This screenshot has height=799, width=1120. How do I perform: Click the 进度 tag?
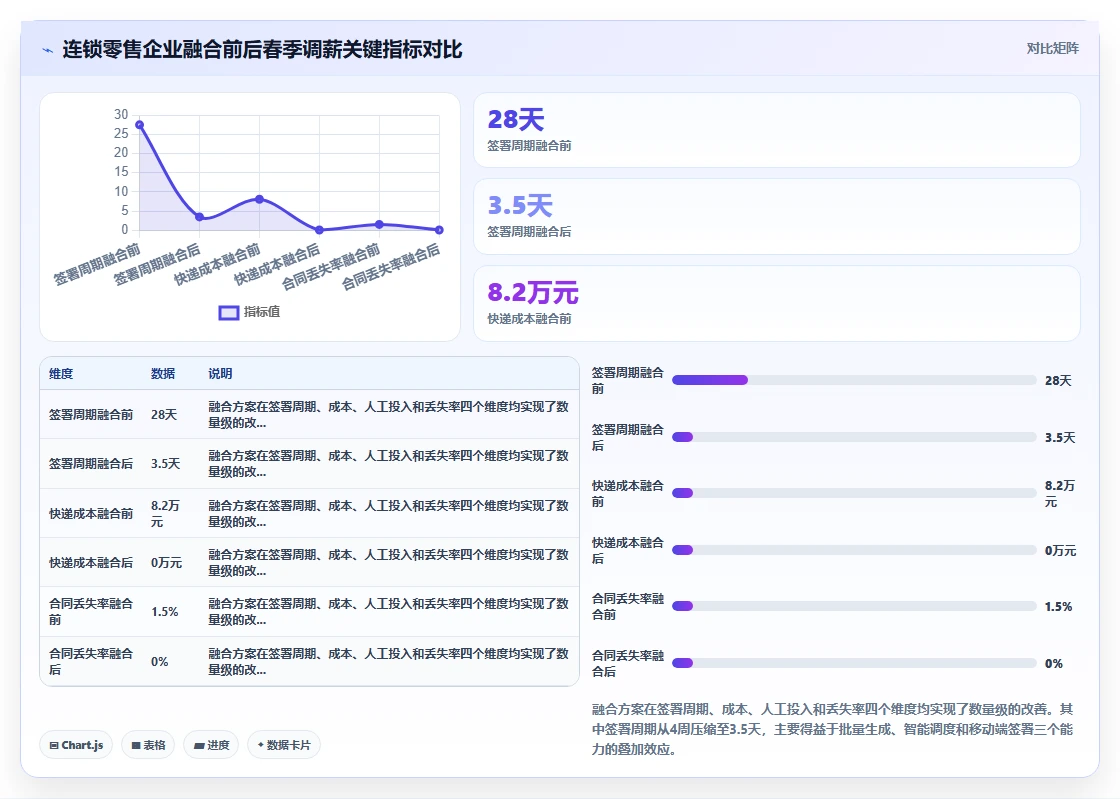[211, 745]
